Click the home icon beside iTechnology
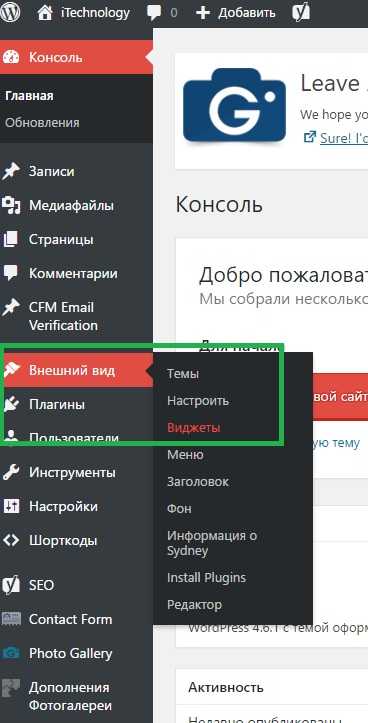 45,13
